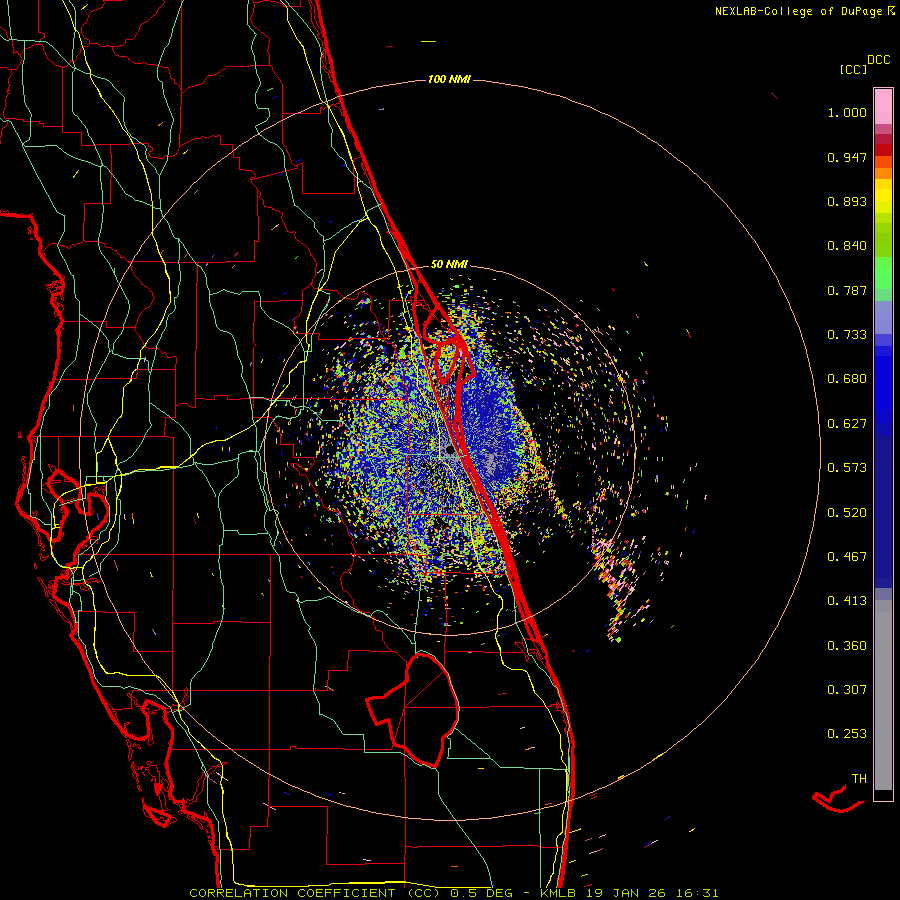The height and width of the screenshot is (900, 900).
Task: Click the 0.733 color scale label
Action: (x=847, y=335)
